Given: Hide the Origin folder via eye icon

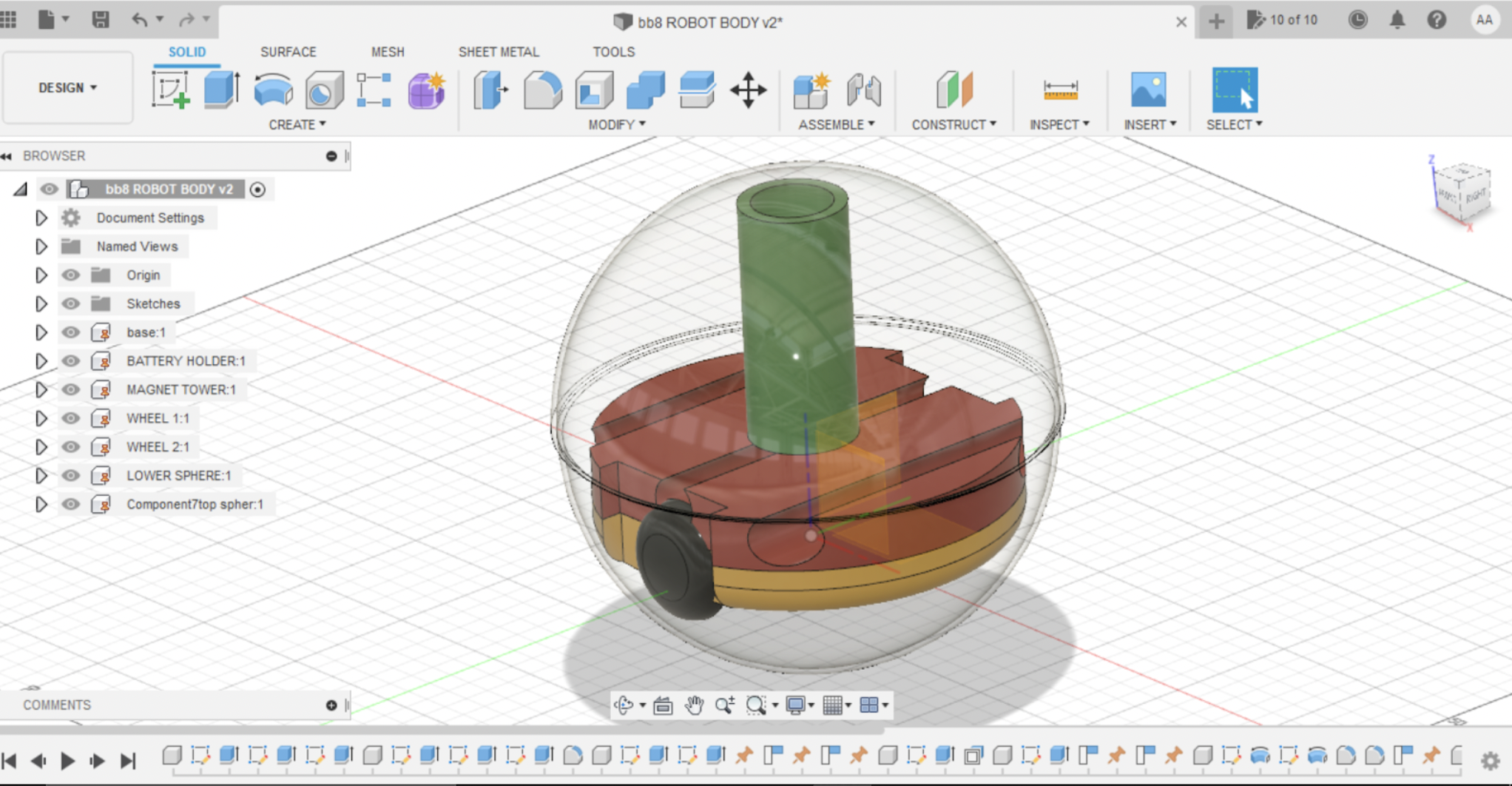Looking at the screenshot, I should pos(70,275).
